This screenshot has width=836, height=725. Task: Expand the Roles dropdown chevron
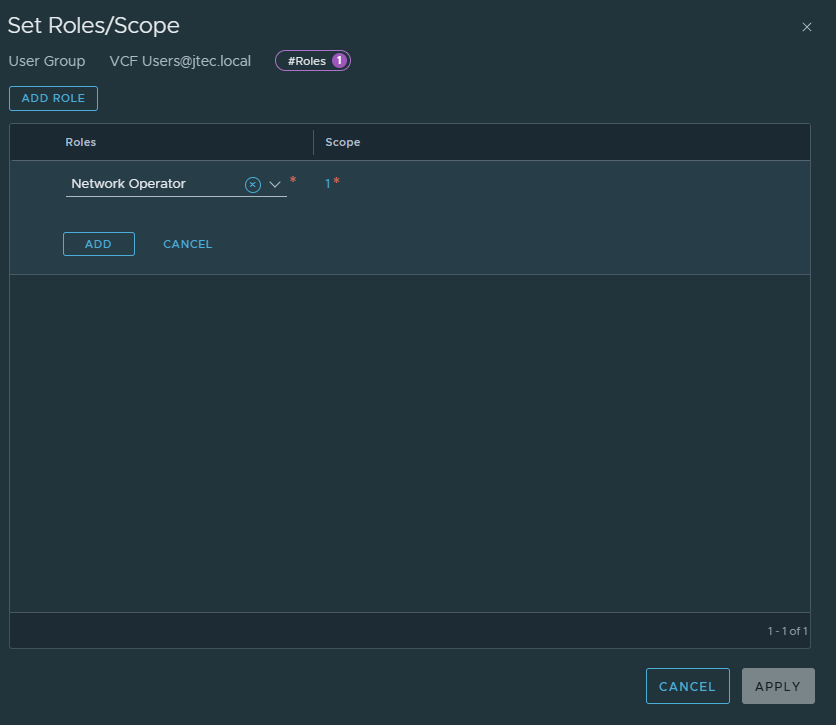coord(275,184)
